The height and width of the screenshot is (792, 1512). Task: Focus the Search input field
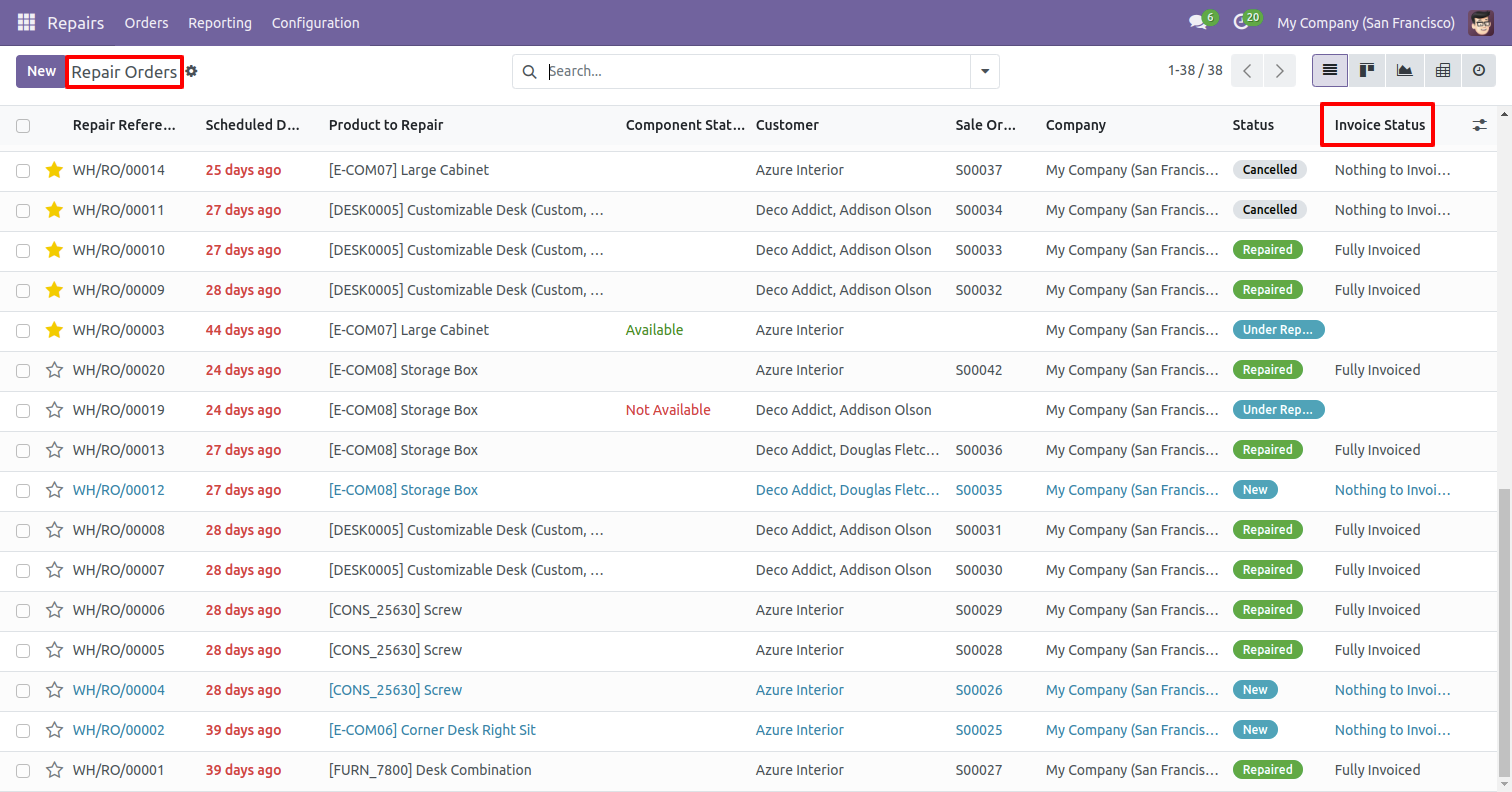click(755, 72)
